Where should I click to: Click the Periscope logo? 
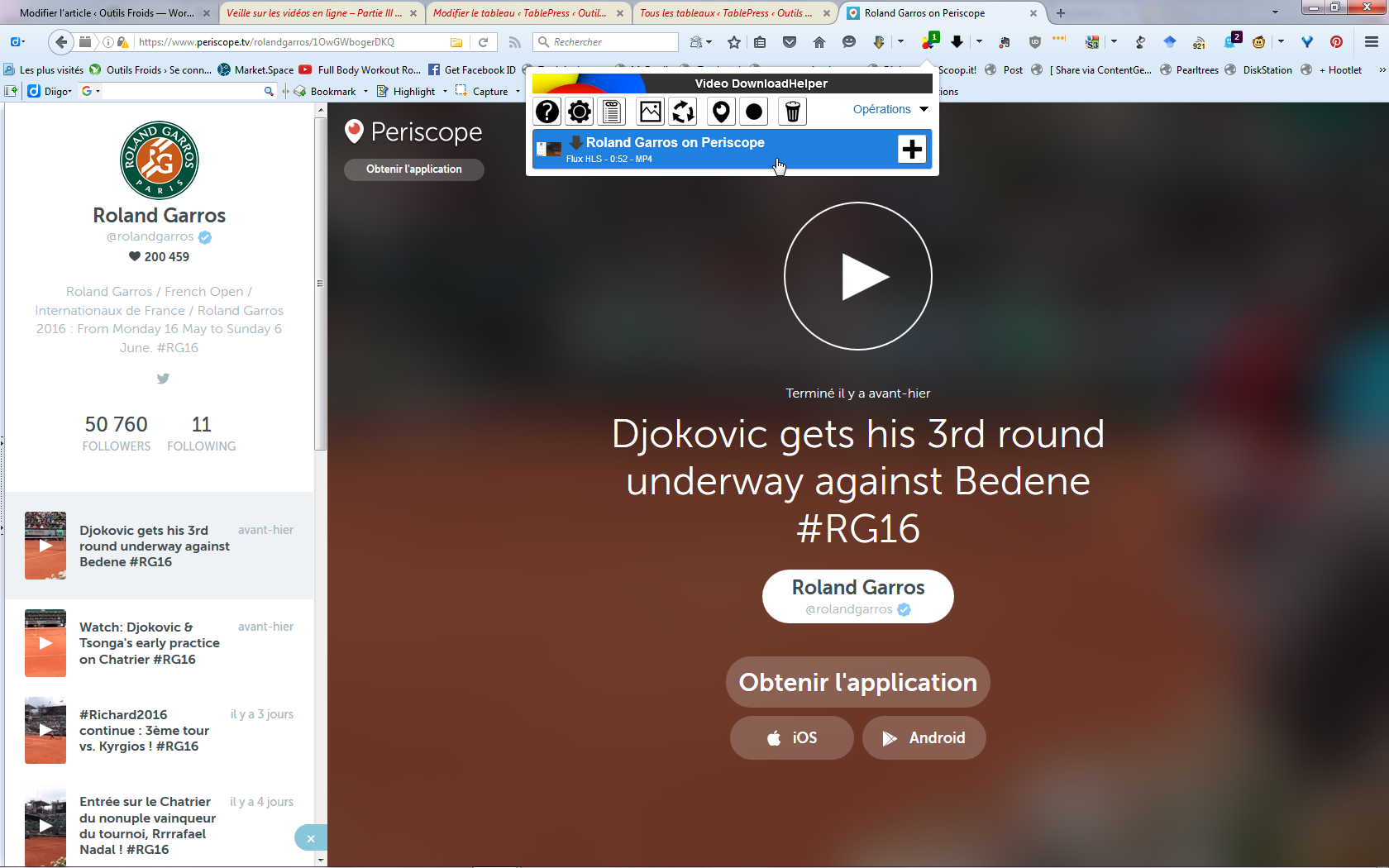(x=413, y=131)
